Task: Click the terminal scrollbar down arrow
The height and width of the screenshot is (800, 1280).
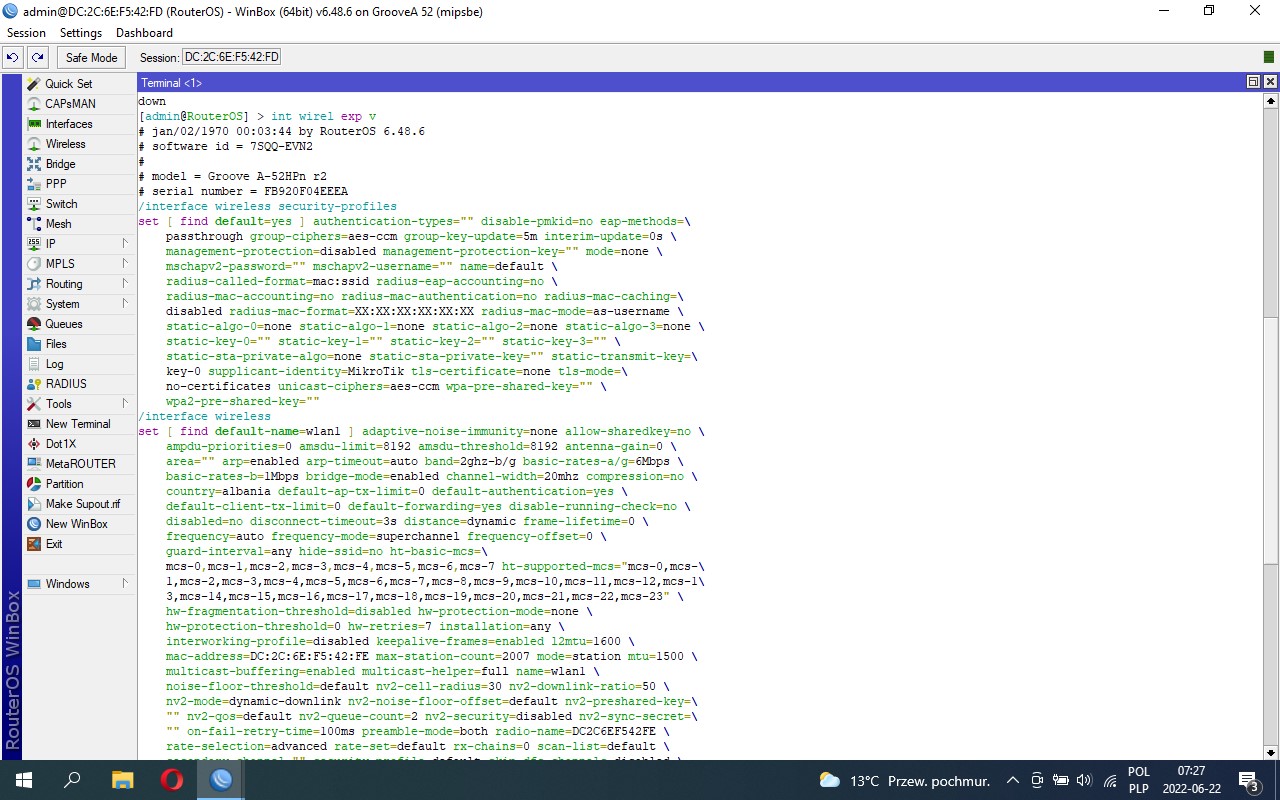Action: [1271, 752]
